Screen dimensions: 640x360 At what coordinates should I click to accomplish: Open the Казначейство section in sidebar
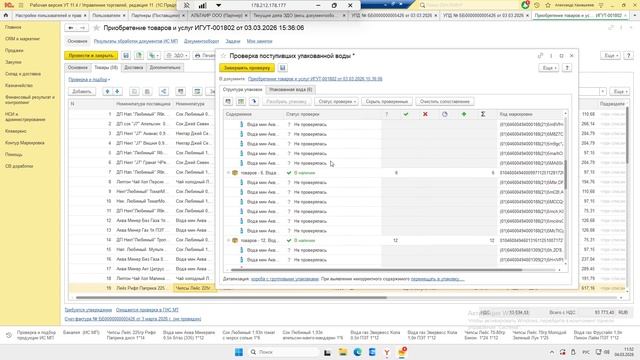[x=19, y=85]
